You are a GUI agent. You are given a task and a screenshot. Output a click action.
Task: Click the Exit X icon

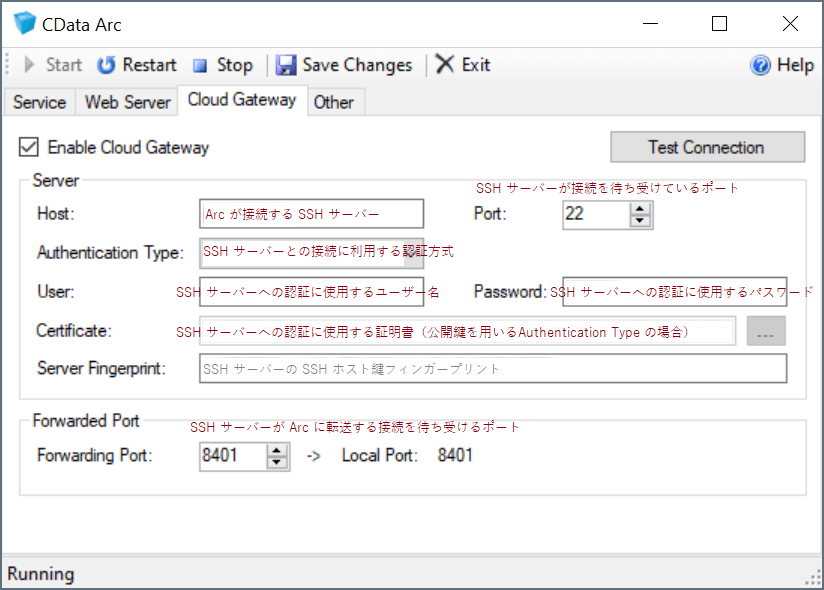(445, 64)
